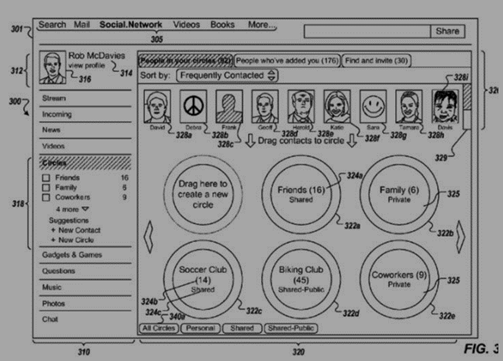
Task: Click the Share button
Action: click(447, 31)
